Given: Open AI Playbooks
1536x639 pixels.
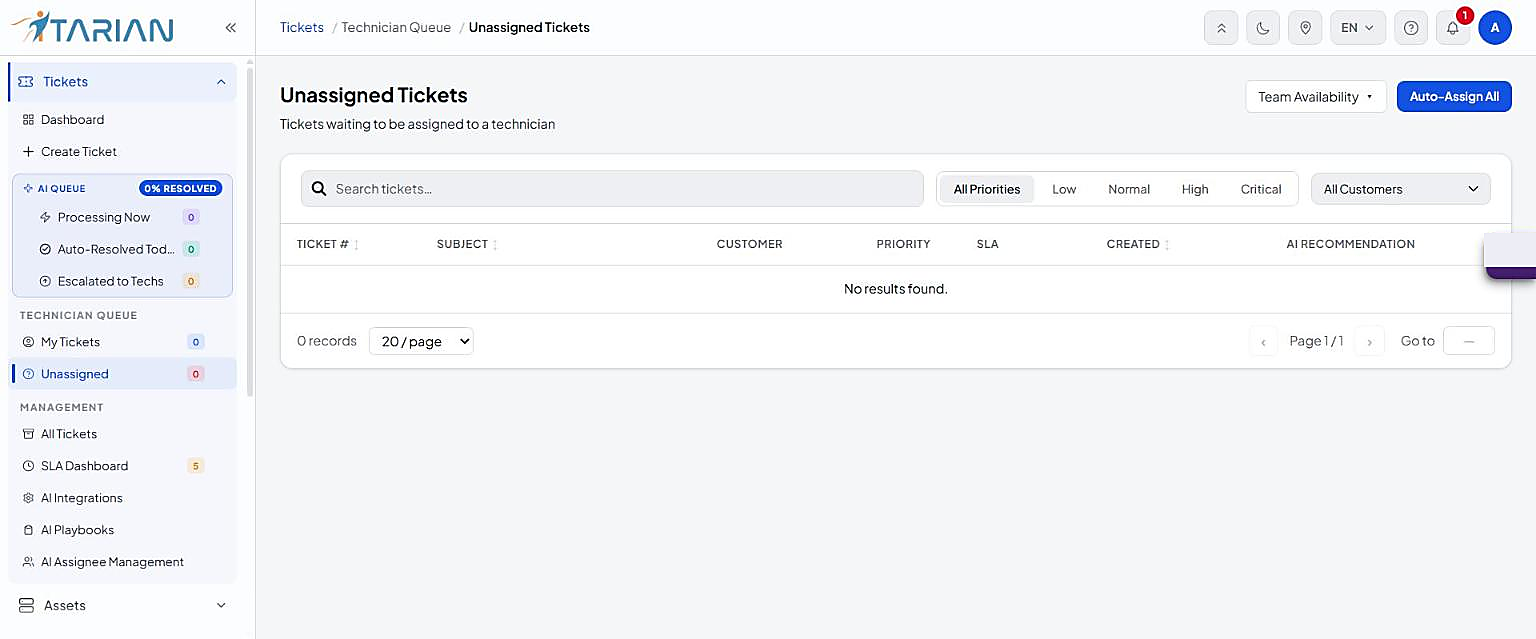Looking at the screenshot, I should click(77, 530).
